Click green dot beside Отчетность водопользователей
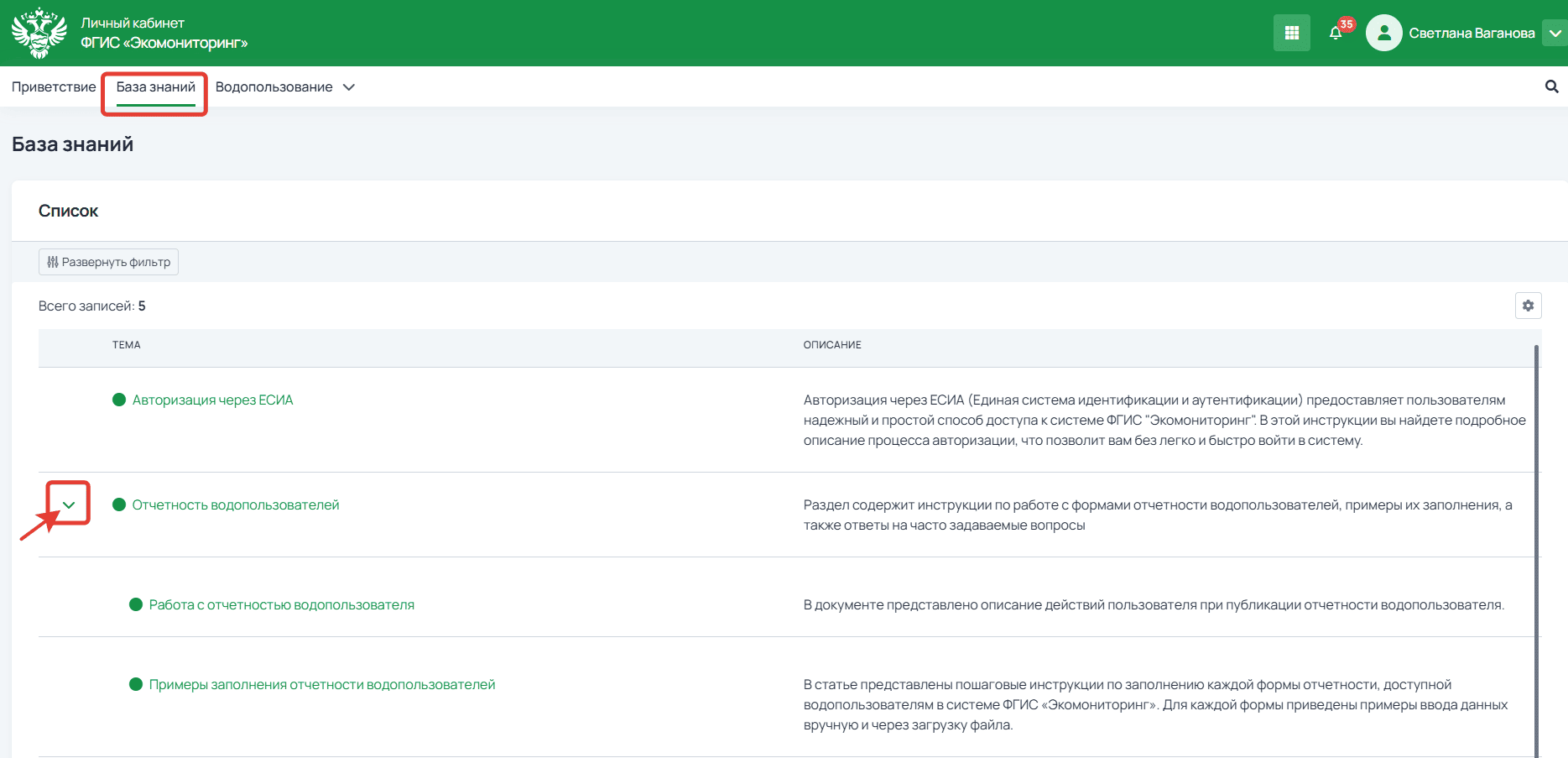Screen dimensions: 1568x758 (x=119, y=504)
